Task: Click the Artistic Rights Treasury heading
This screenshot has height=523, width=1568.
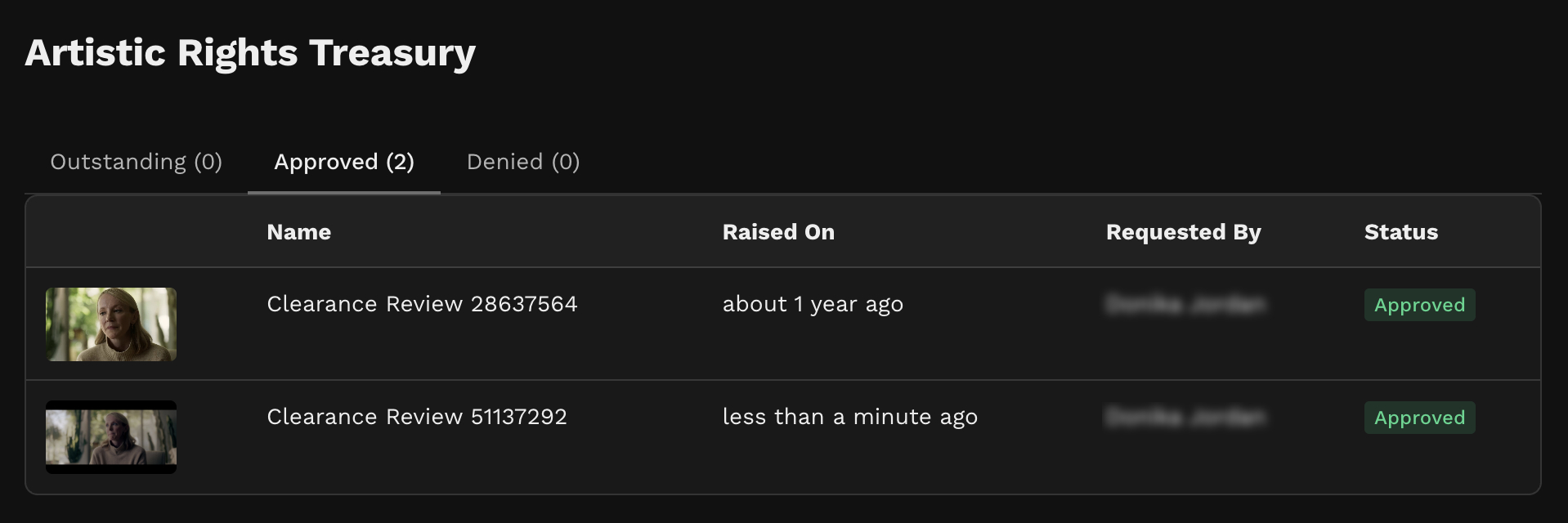Action: (250, 53)
